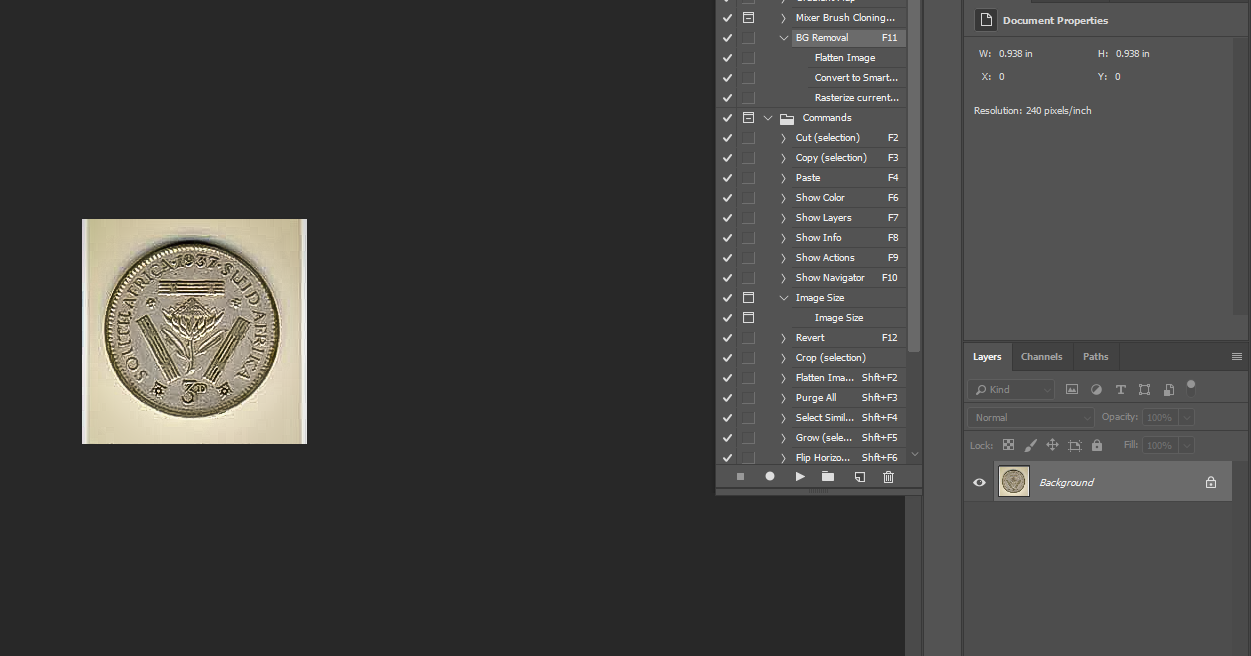Collapse the BG Removal action

click(784, 38)
